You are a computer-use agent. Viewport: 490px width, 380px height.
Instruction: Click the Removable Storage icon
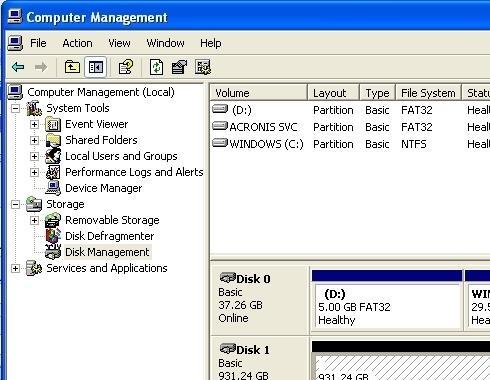(53, 220)
